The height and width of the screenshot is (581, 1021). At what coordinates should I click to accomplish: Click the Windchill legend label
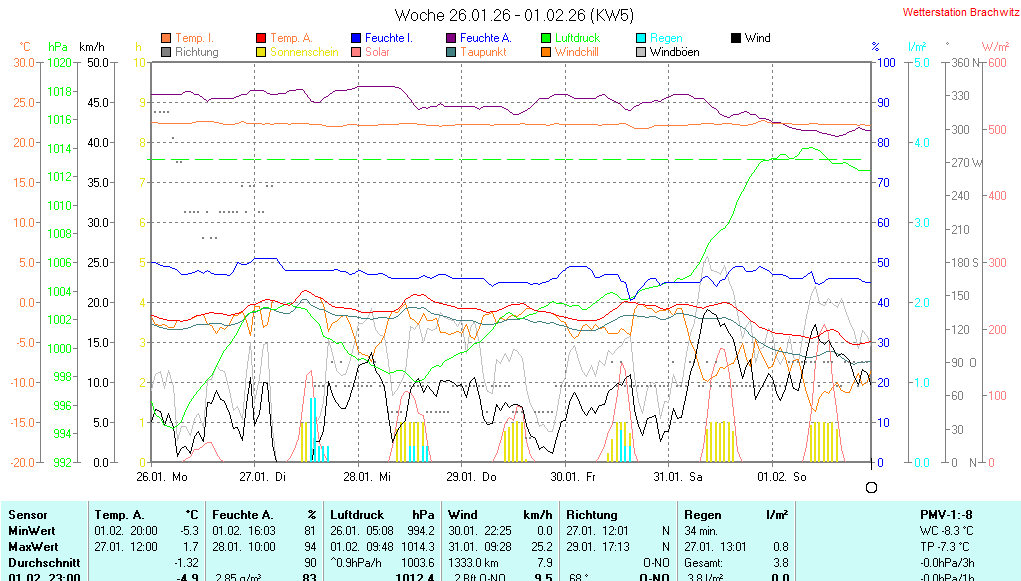click(x=576, y=52)
